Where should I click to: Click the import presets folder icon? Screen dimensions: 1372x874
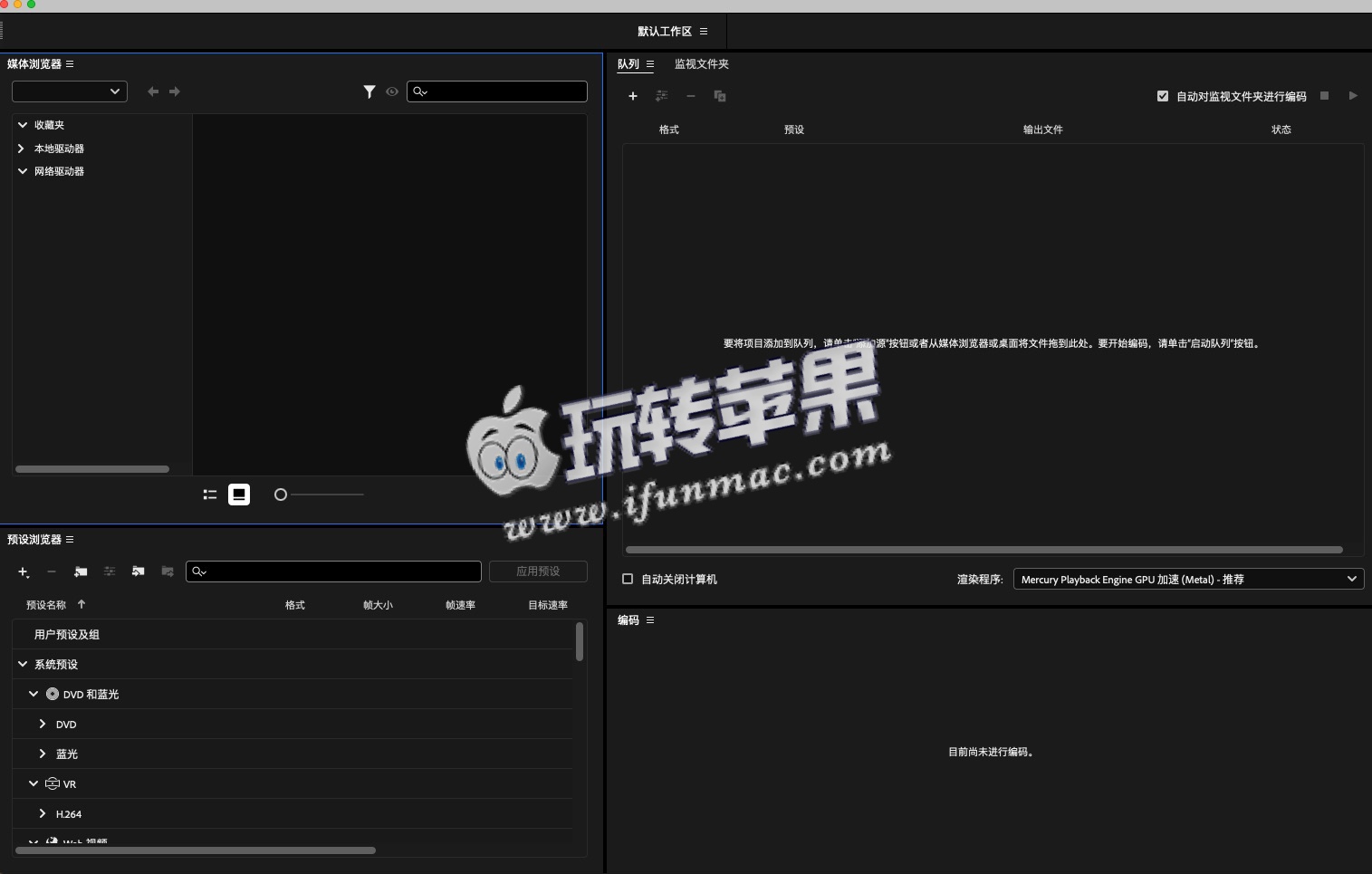[139, 571]
